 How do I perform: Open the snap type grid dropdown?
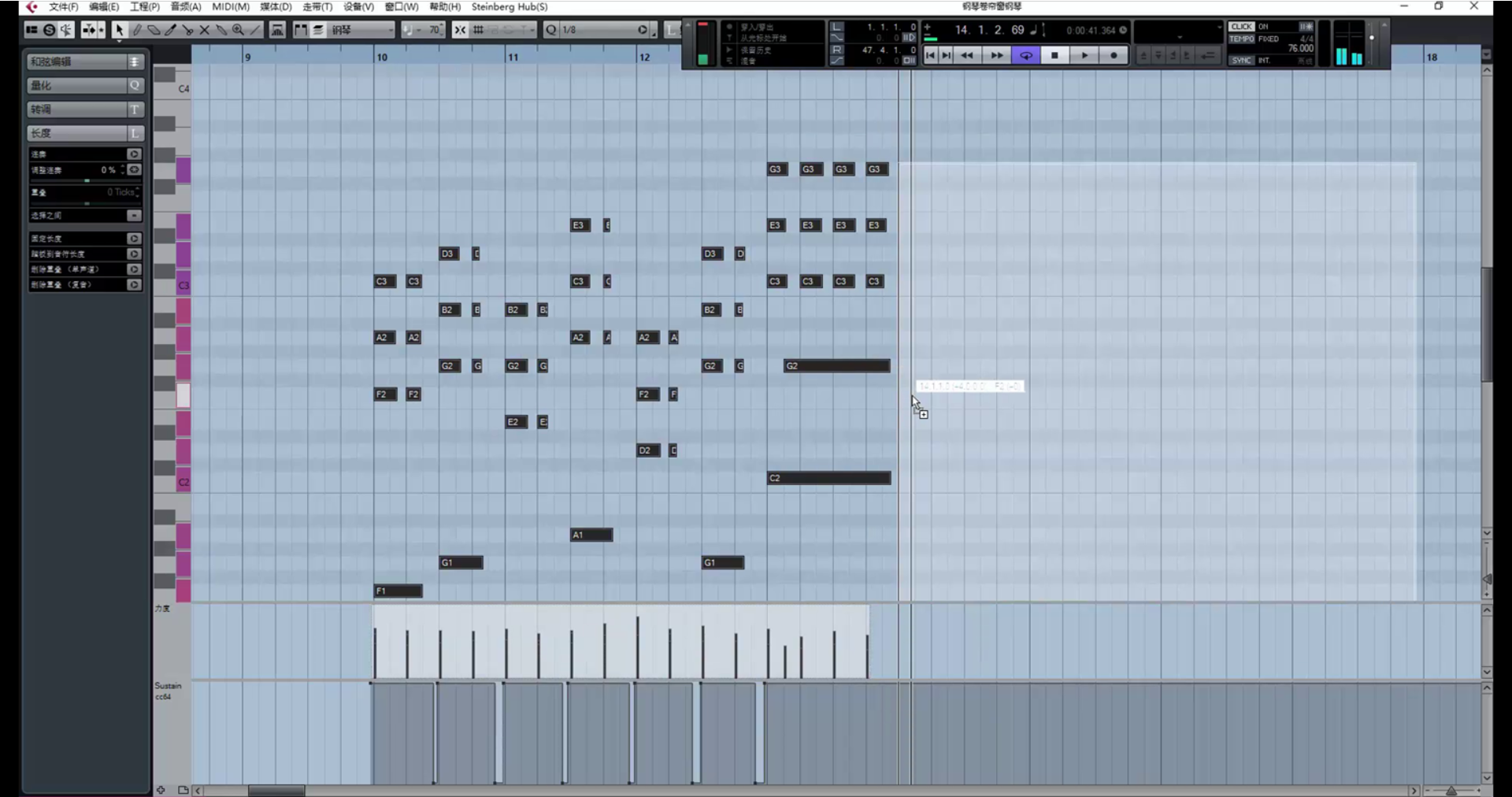(x=478, y=30)
